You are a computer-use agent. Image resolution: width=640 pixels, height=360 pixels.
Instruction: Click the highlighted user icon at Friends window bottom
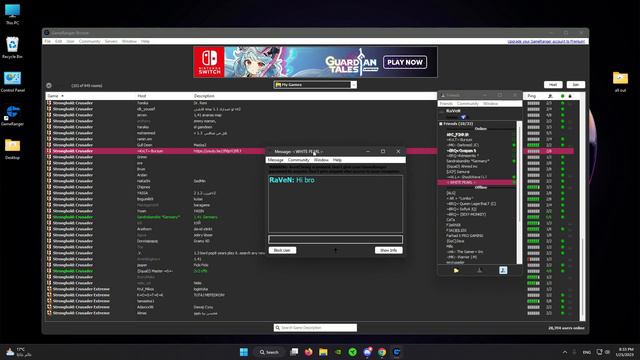503,270
